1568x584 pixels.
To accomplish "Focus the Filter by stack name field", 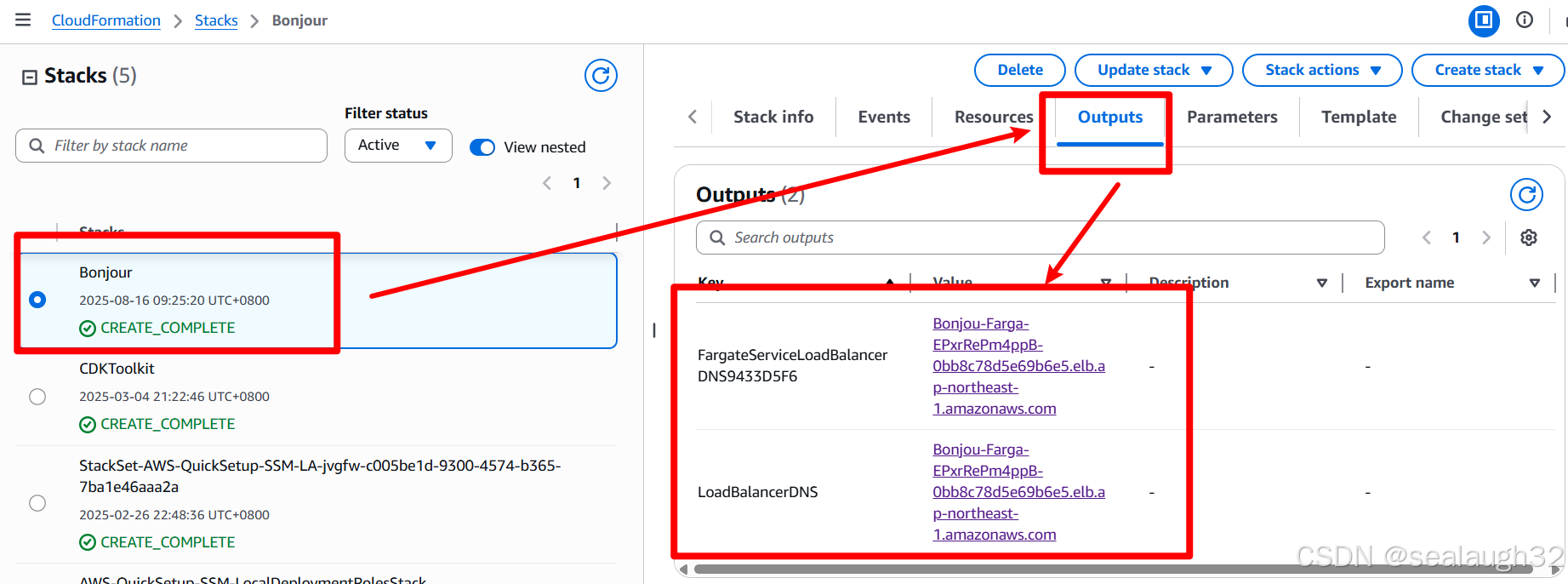I will [171, 146].
